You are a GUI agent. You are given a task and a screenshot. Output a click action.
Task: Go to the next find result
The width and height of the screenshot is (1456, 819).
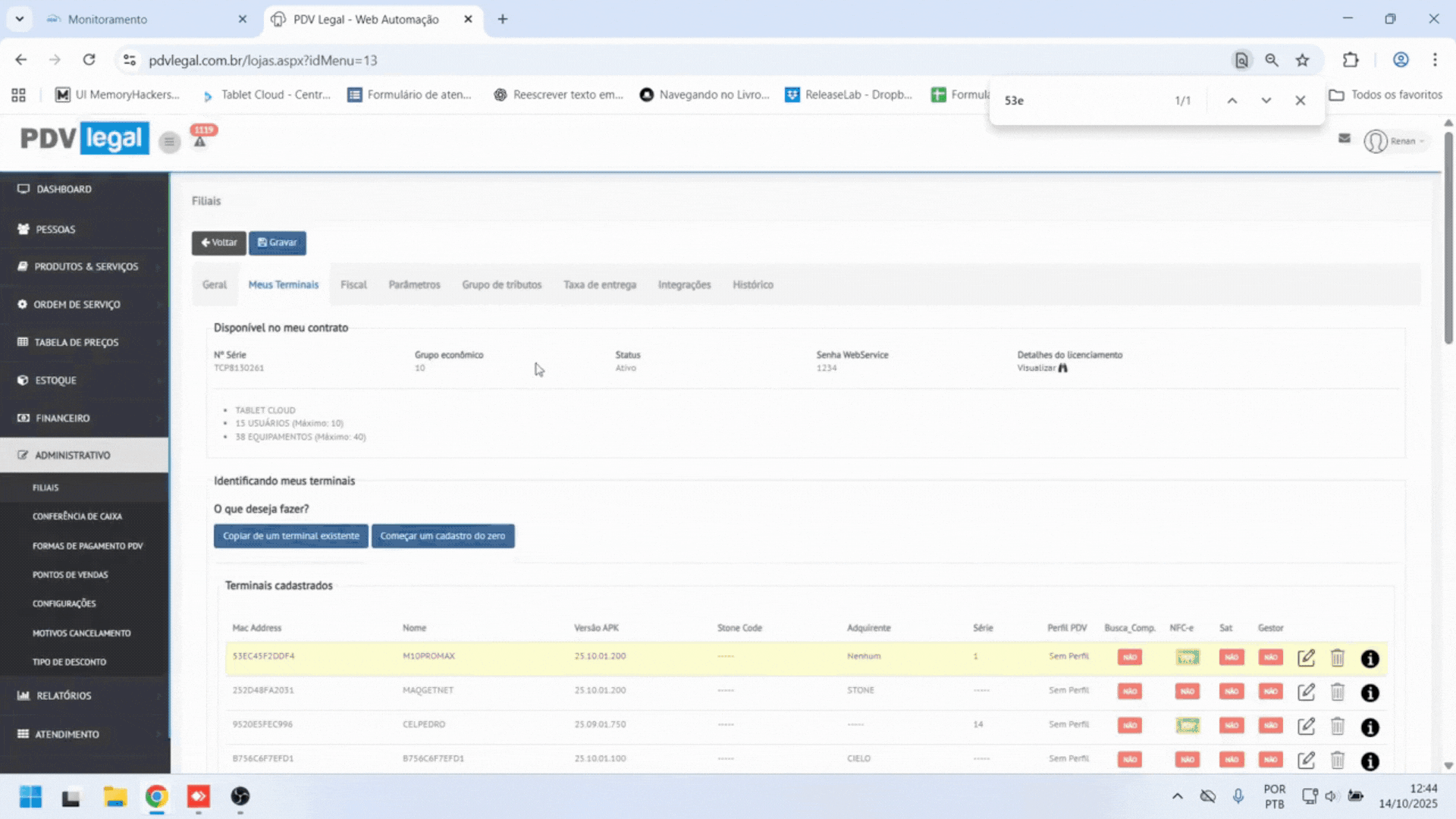pyautogui.click(x=1266, y=100)
